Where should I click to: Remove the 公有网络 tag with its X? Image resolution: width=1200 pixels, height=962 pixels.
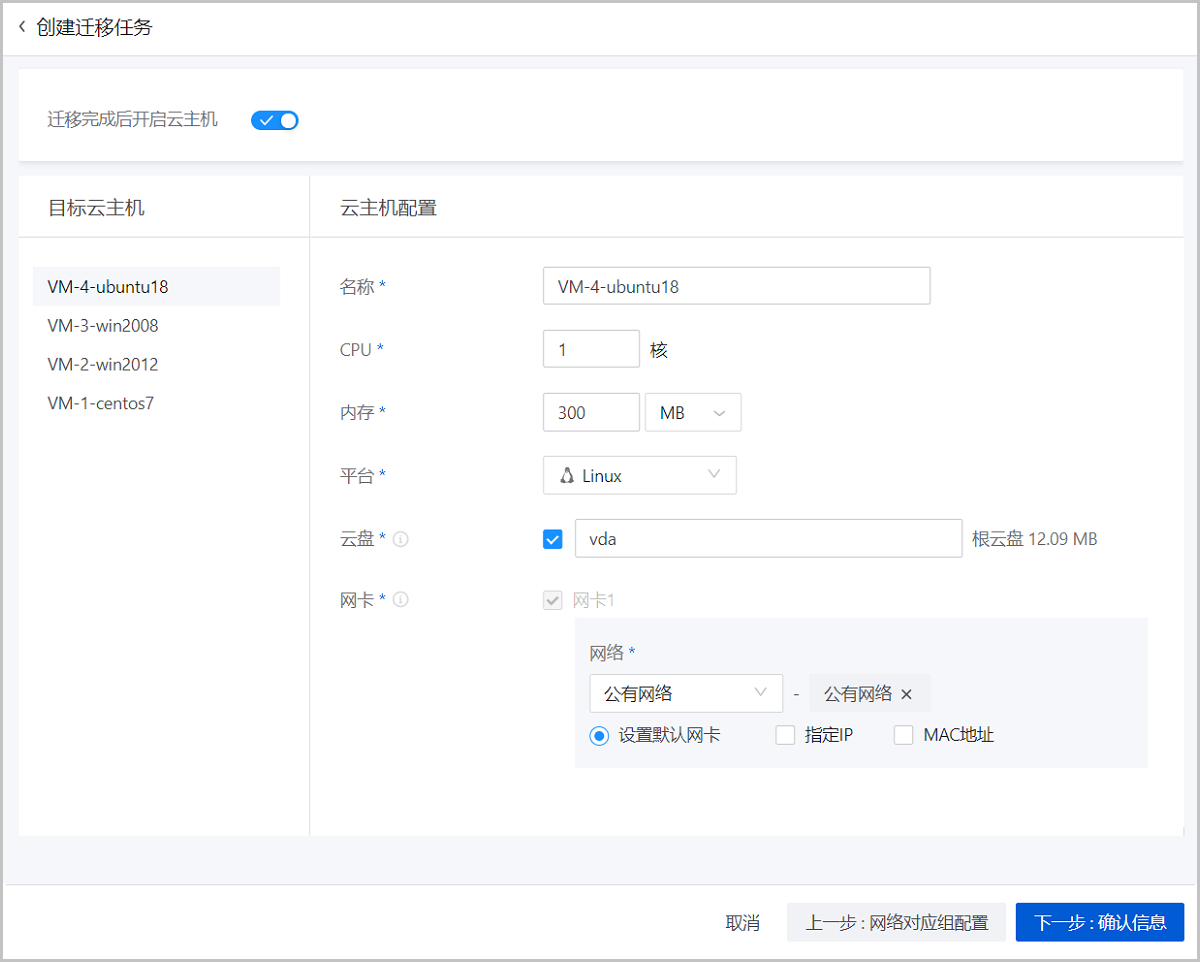(907, 694)
